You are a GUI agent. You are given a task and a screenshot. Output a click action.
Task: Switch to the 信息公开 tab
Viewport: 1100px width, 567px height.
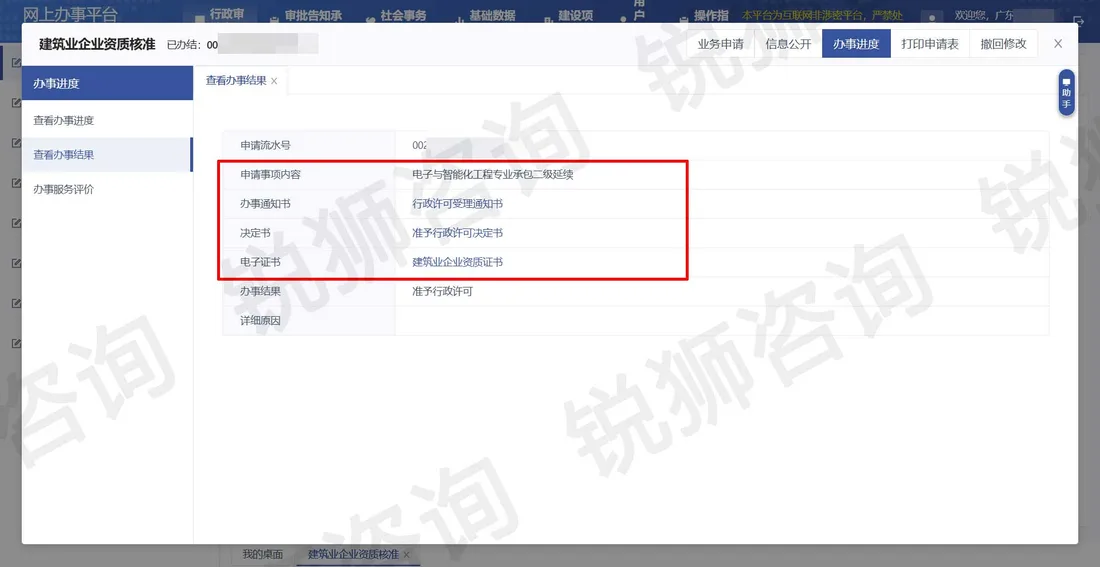(788, 44)
